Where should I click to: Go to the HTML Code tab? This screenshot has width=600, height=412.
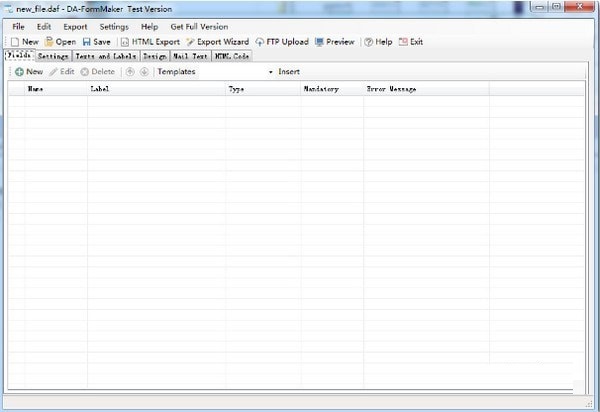click(x=231, y=57)
